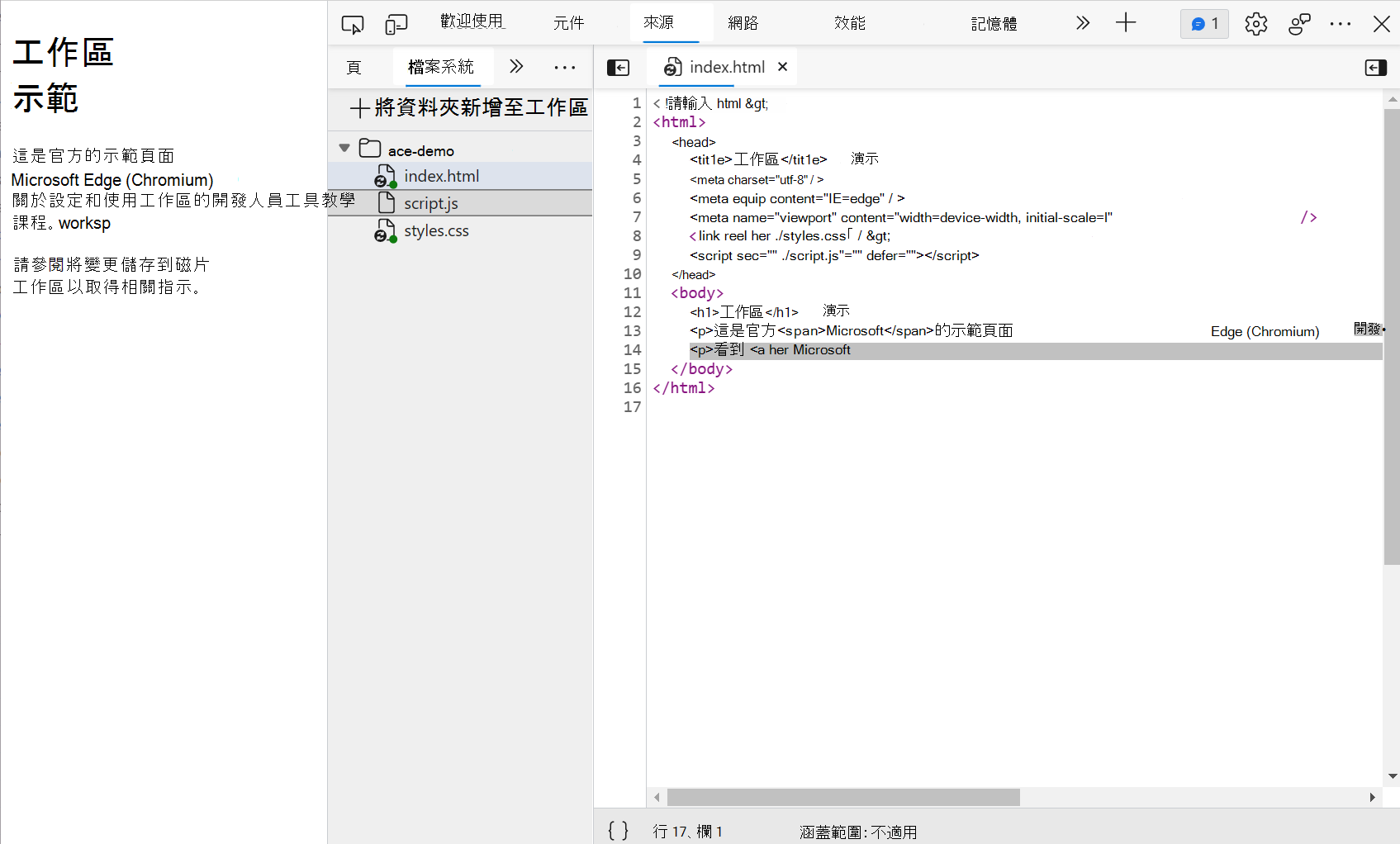Click the editor scroll left arrow
The height and width of the screenshot is (844, 1400).
[x=657, y=797]
